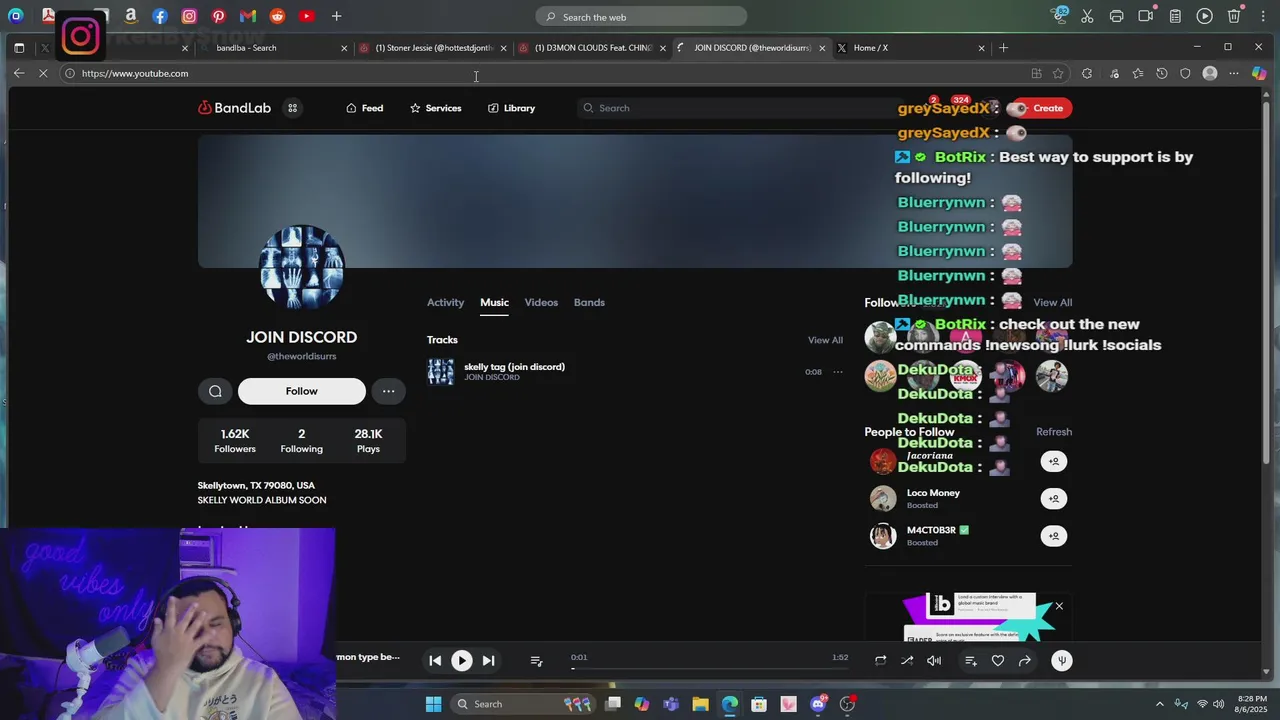The width and height of the screenshot is (1280, 720).
Task: Go to the Feed page
Action: (364, 108)
